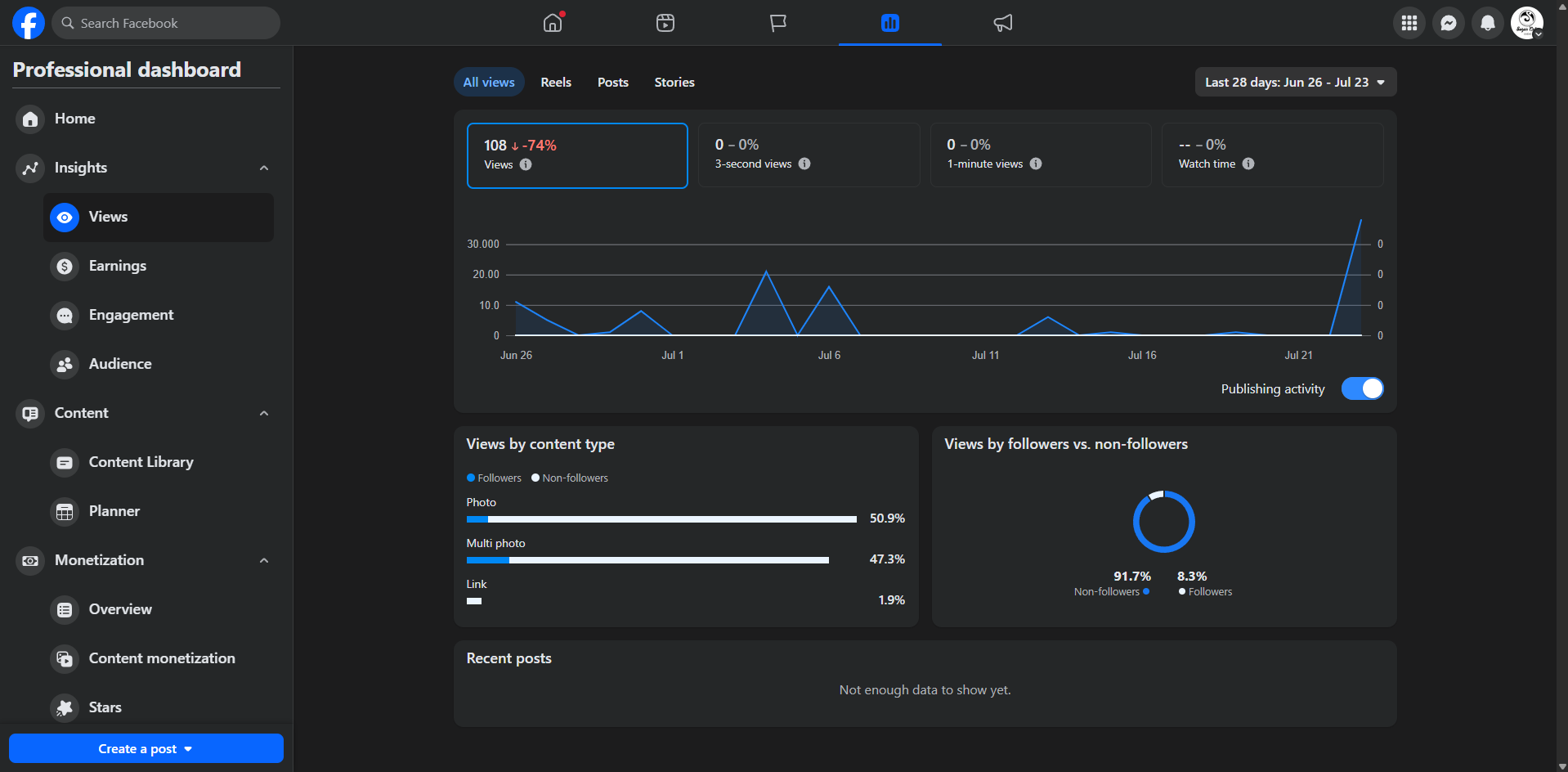Image resolution: width=1568 pixels, height=772 pixels.
Task: Open the Last 28 days date dropdown
Action: (1296, 82)
